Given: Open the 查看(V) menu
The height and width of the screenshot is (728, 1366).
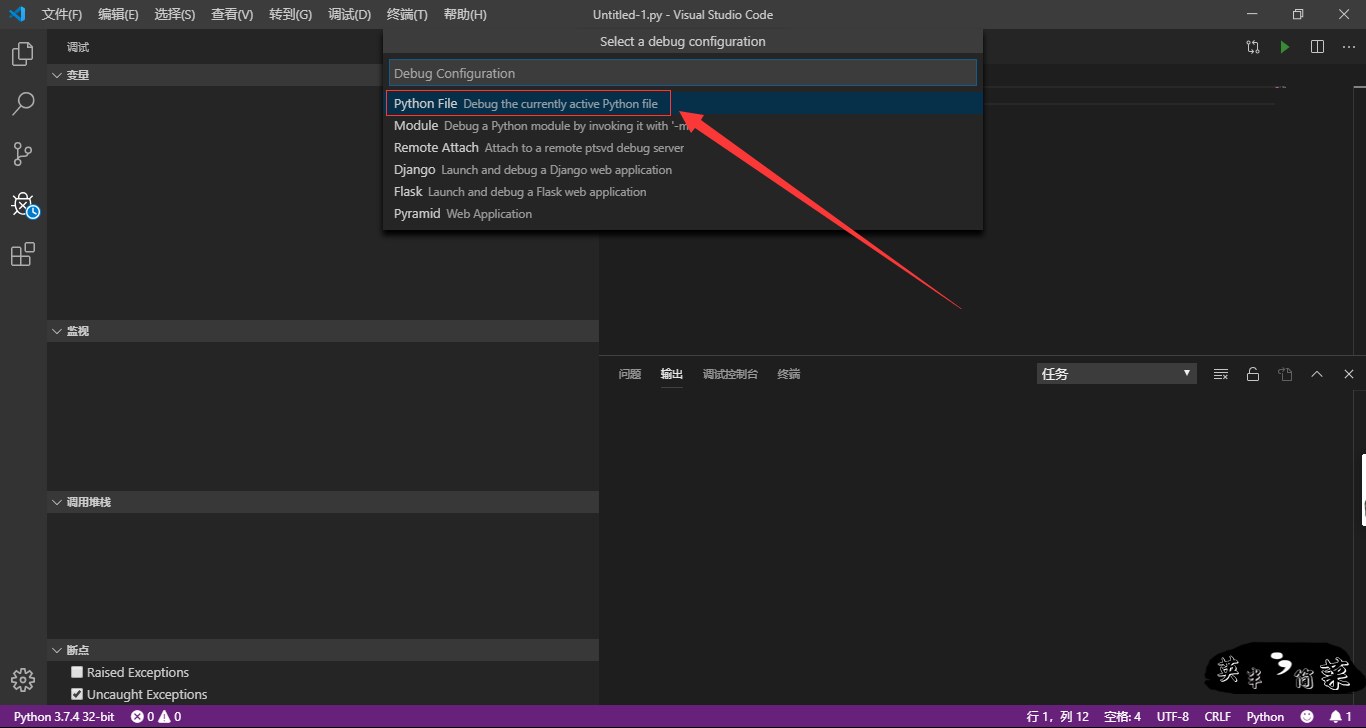Looking at the screenshot, I should click(232, 15).
